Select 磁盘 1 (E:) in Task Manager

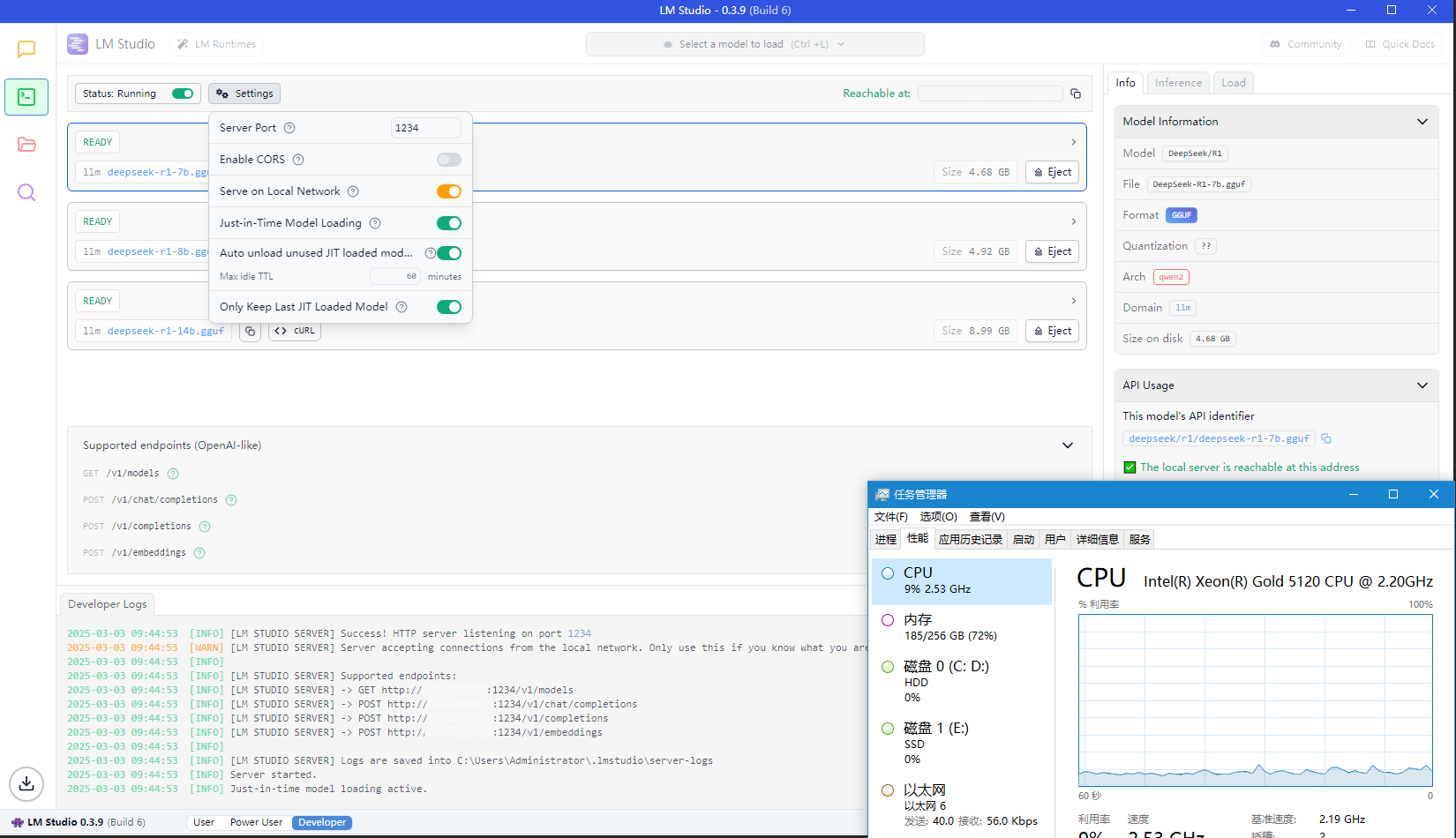(x=962, y=743)
